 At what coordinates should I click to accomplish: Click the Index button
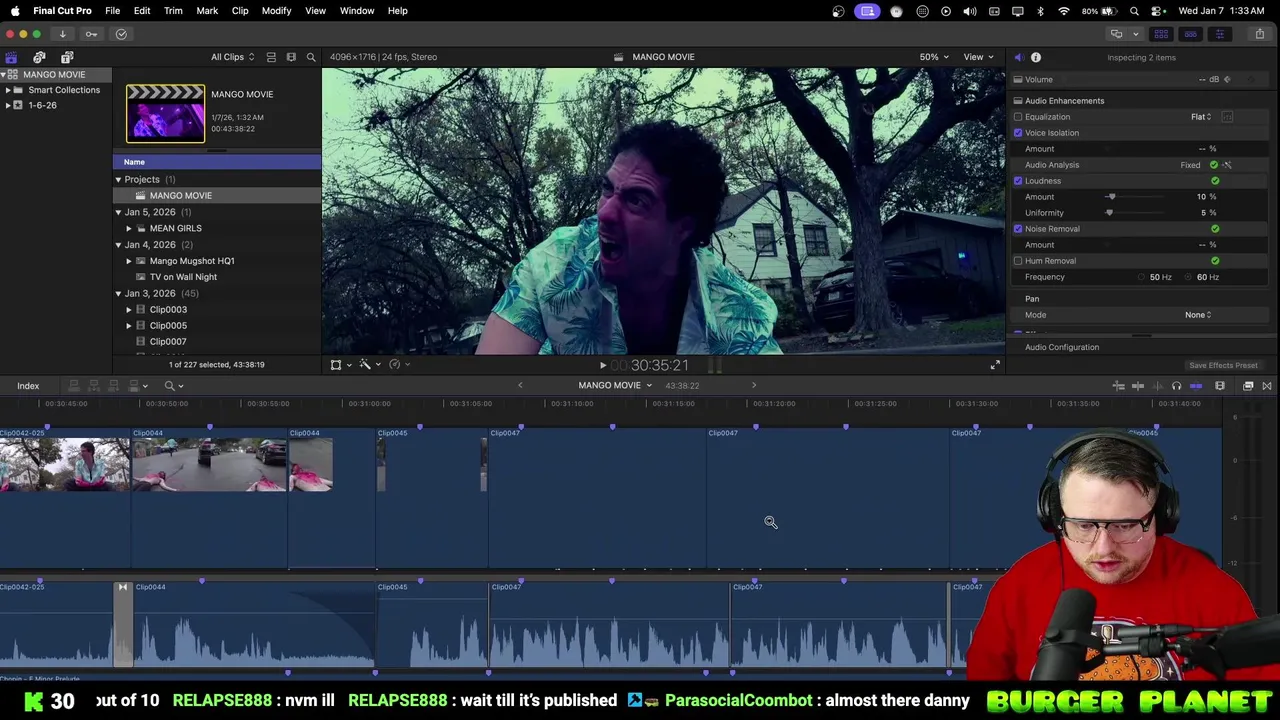[28, 386]
